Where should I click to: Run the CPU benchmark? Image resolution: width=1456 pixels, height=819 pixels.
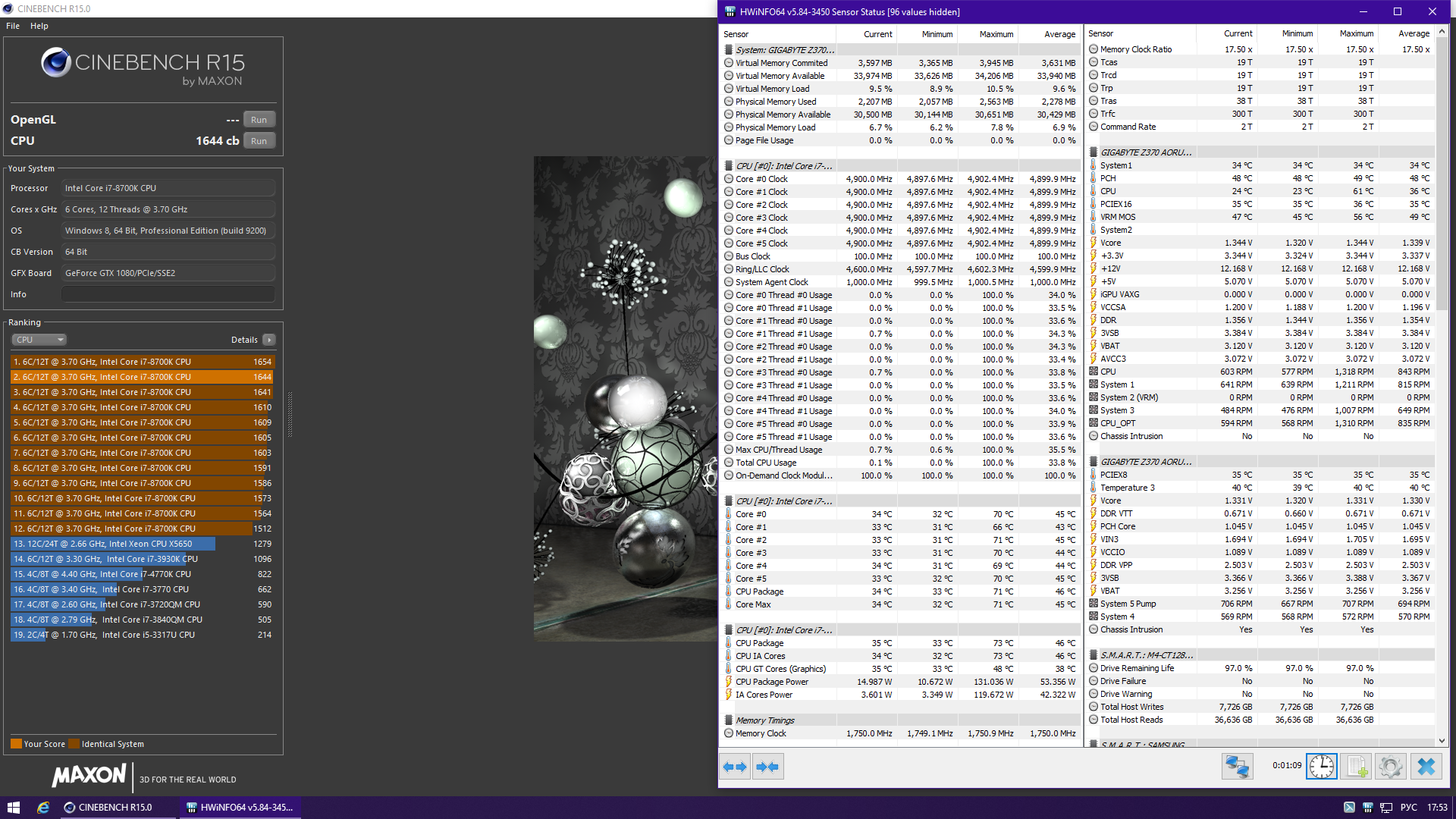259,141
